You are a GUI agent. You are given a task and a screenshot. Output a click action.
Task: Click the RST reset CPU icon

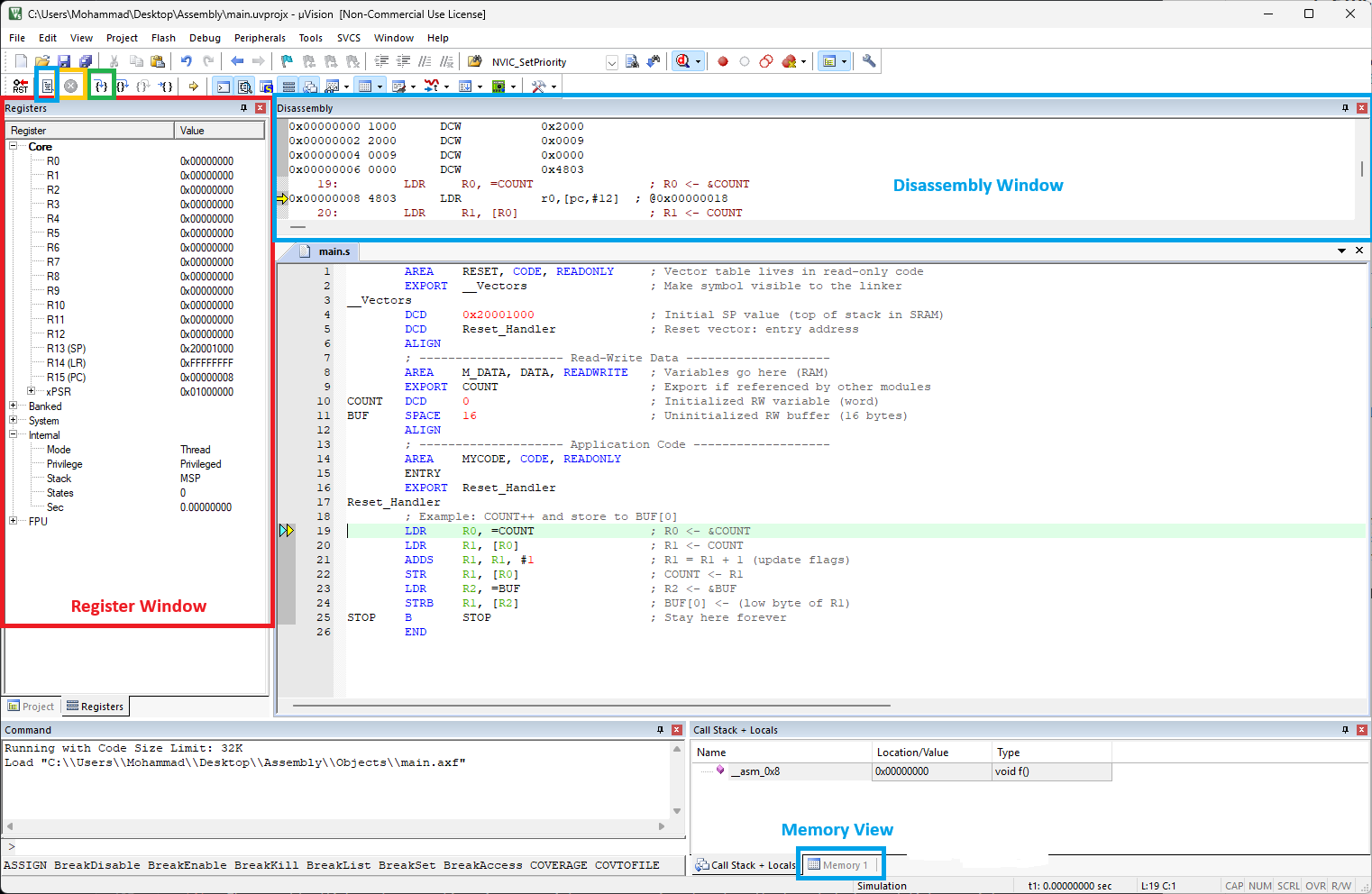coord(20,87)
